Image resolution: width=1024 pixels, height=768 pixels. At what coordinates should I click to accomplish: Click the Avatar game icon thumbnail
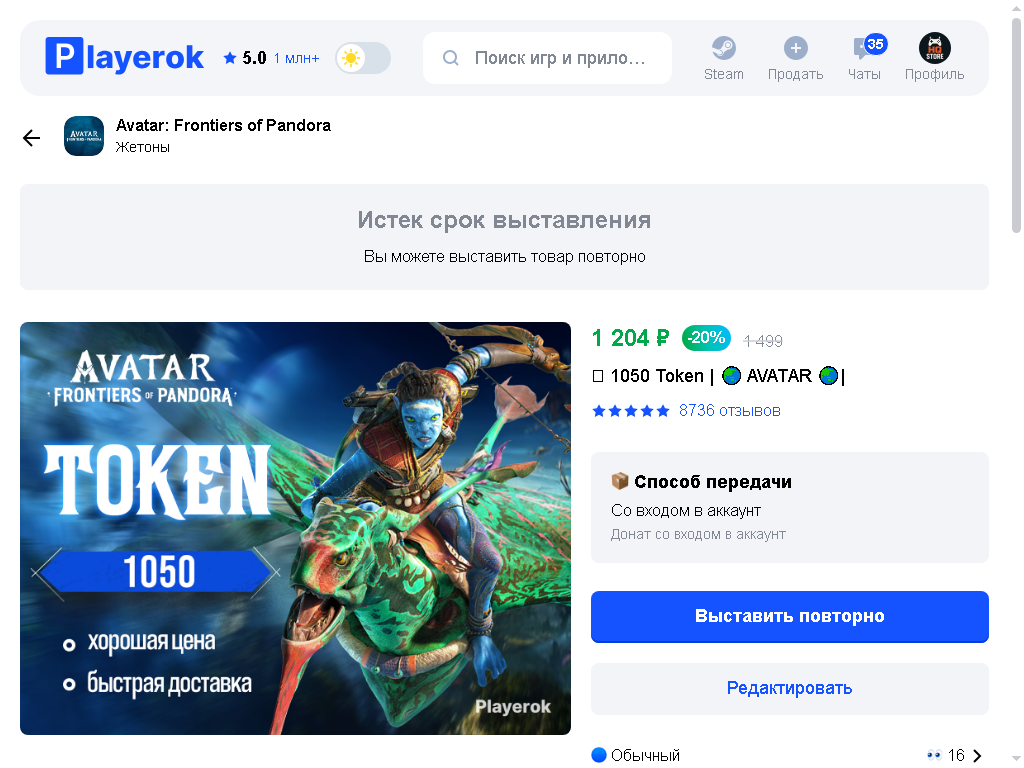(x=84, y=136)
